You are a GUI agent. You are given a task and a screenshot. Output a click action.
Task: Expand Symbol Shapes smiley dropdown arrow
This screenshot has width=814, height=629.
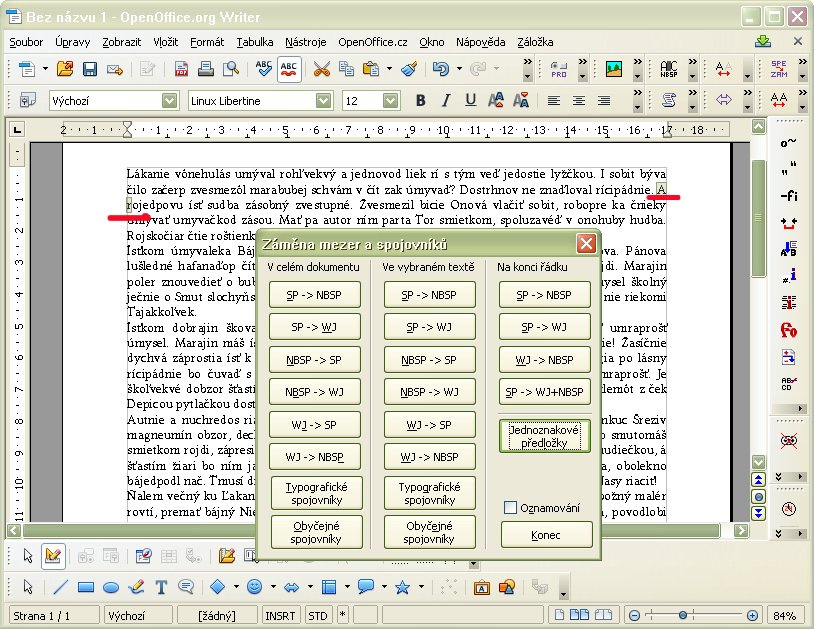click(x=273, y=587)
